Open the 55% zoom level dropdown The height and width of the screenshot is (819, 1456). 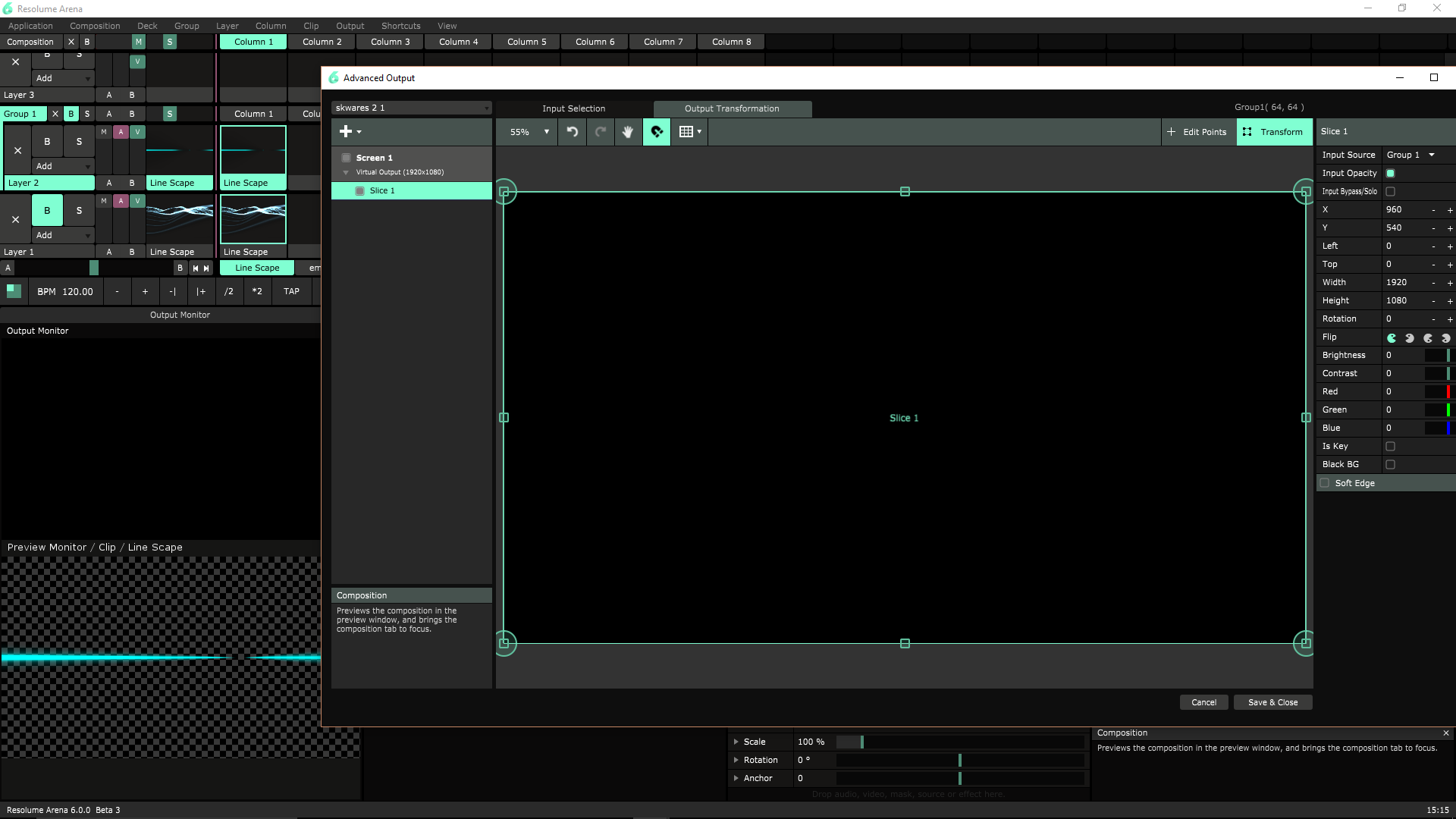click(529, 132)
